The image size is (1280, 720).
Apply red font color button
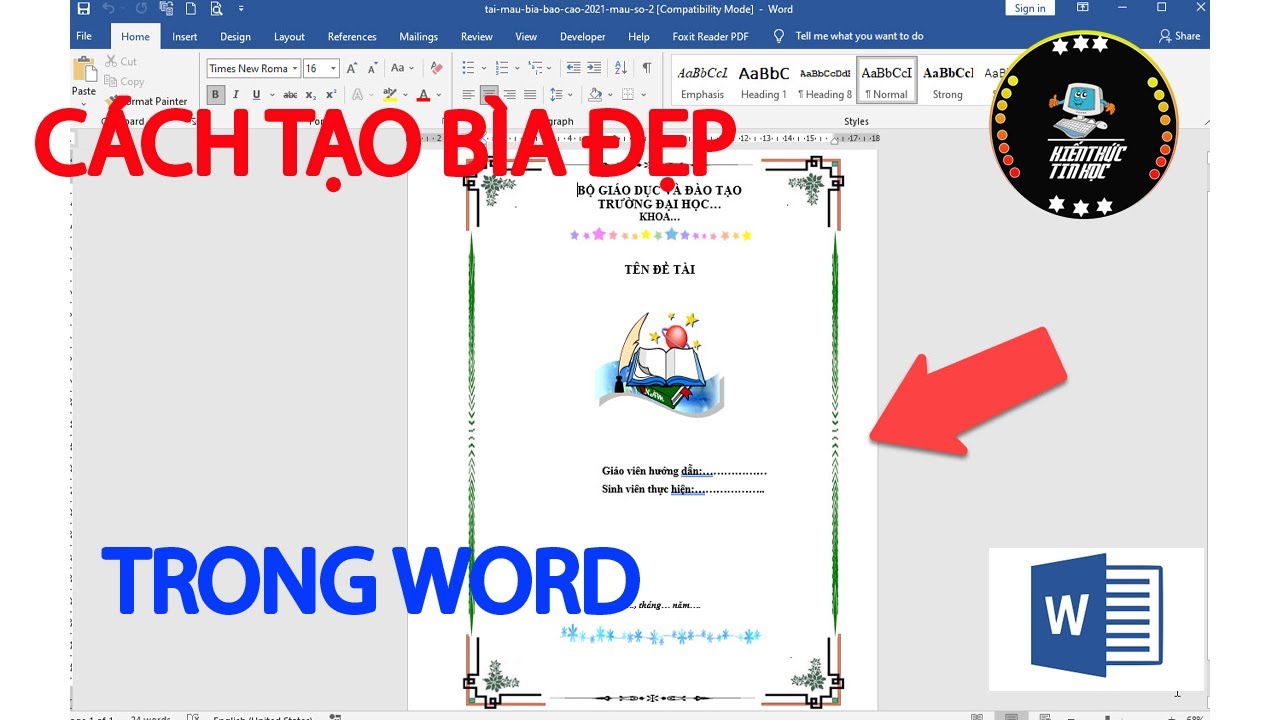point(424,95)
